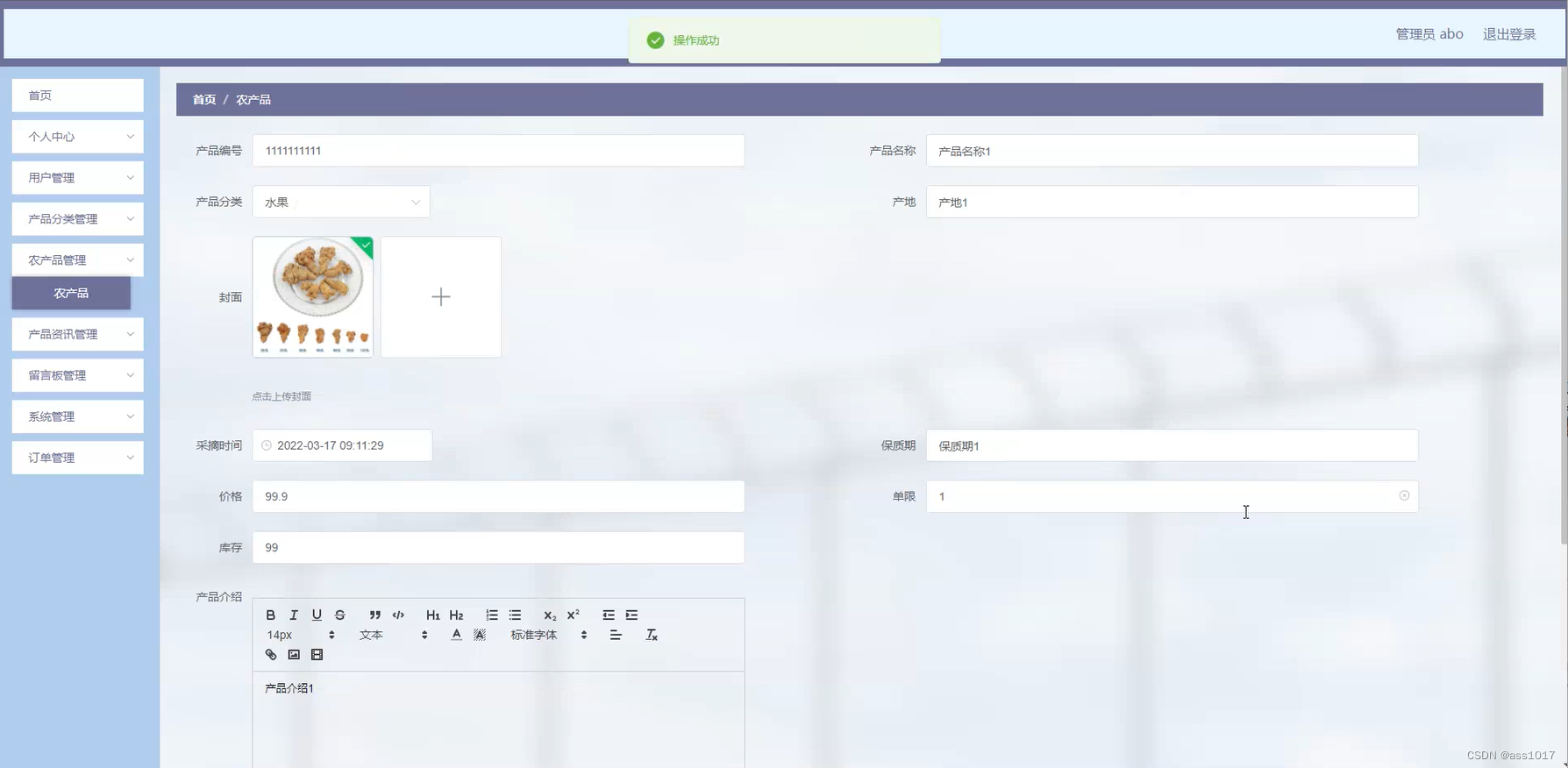Open the 文本 heading type dropdown
Image resolution: width=1568 pixels, height=768 pixels.
coord(394,635)
